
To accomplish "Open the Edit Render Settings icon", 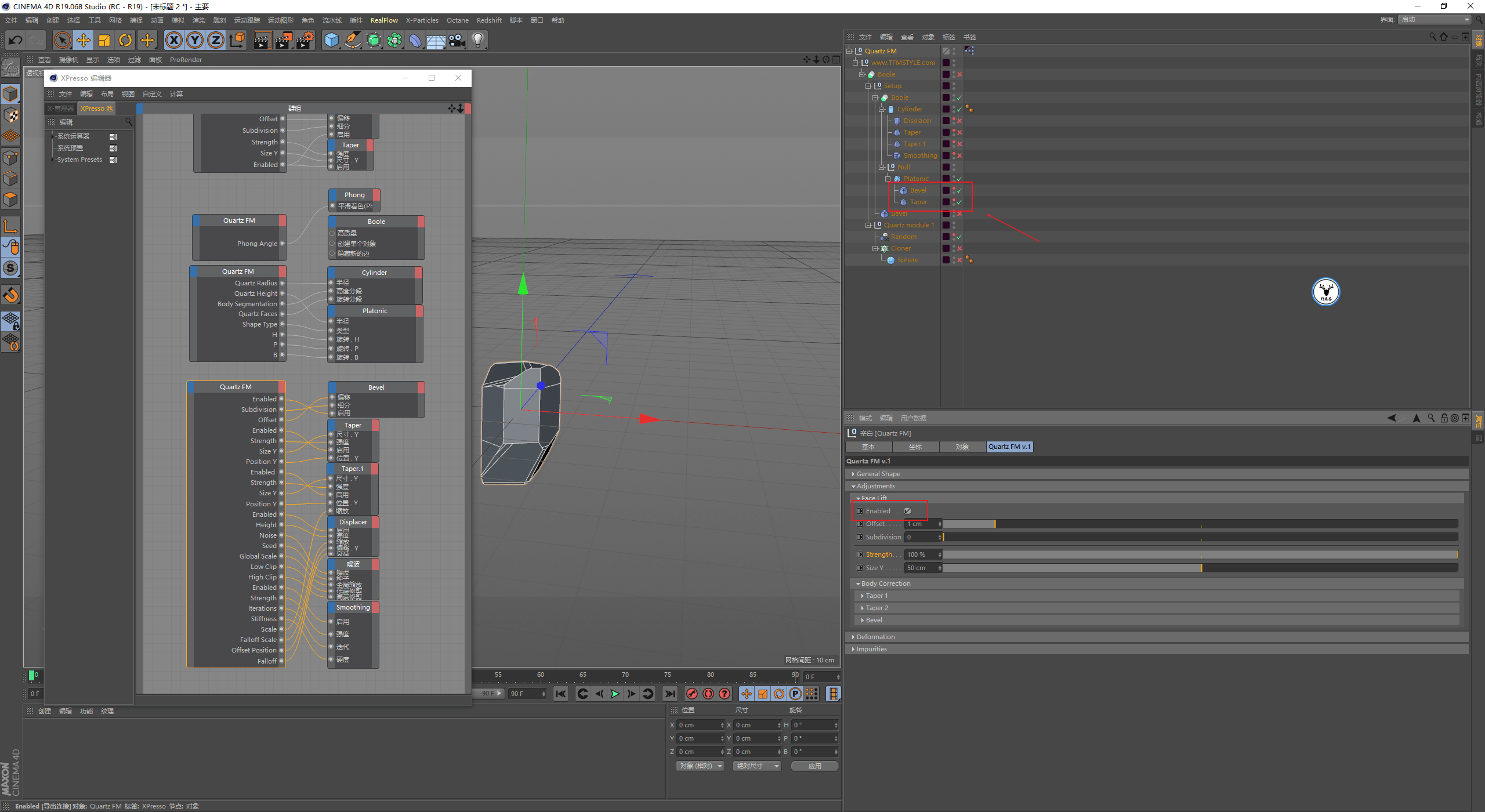I will [x=305, y=40].
